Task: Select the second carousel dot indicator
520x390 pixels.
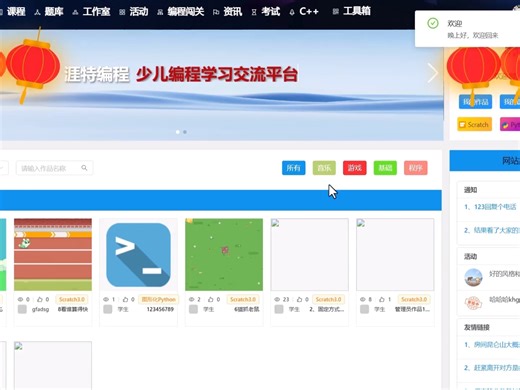Action: (185, 132)
